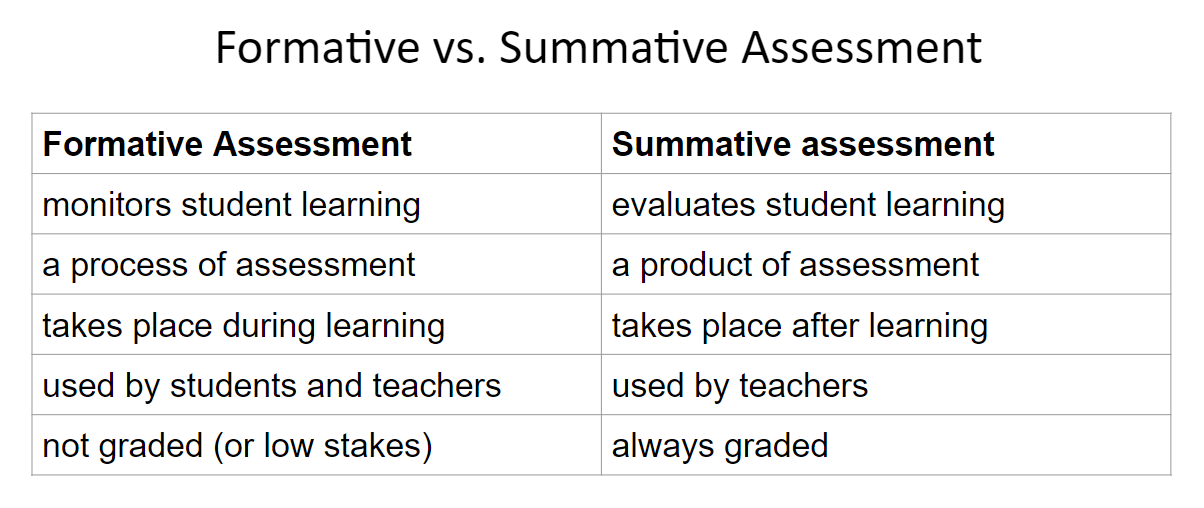Click the word 'evaluates' in first row
1204x508 pixels.
coord(684,204)
